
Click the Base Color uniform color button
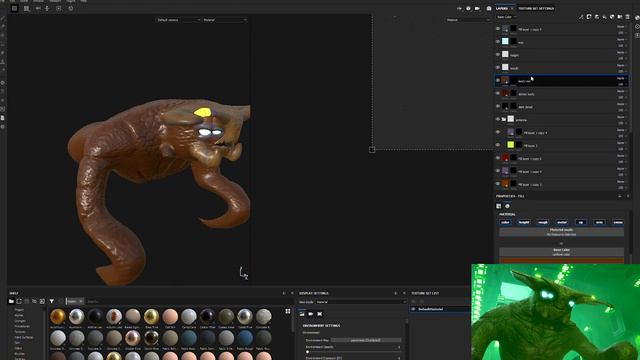tap(561, 252)
